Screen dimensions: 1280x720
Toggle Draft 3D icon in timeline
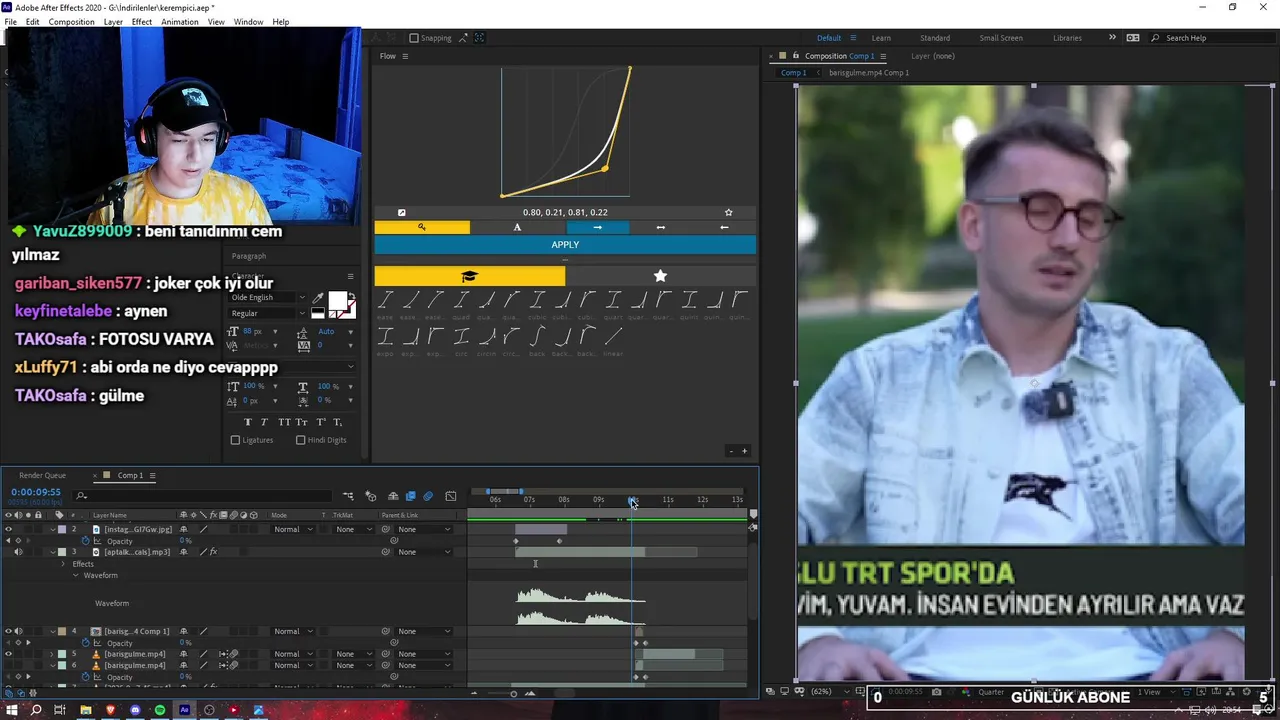click(371, 496)
